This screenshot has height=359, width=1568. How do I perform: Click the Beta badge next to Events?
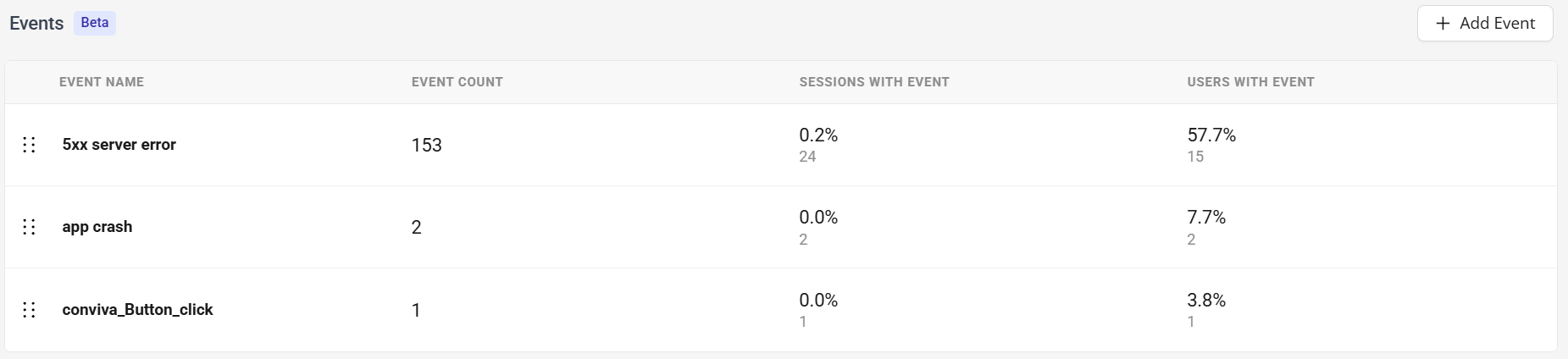coord(95,23)
